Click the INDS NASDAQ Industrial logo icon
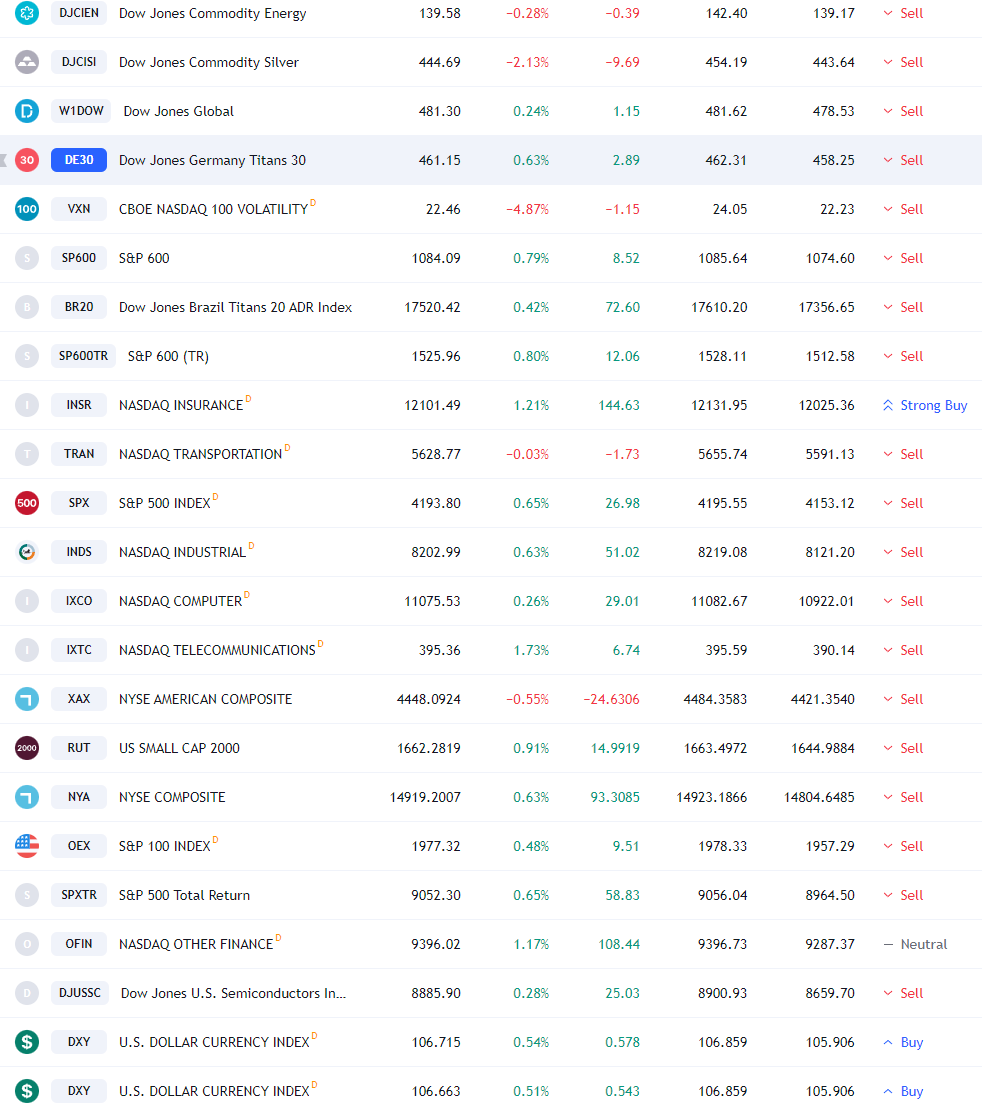Screen dimensions: 982x1105 click(27, 552)
